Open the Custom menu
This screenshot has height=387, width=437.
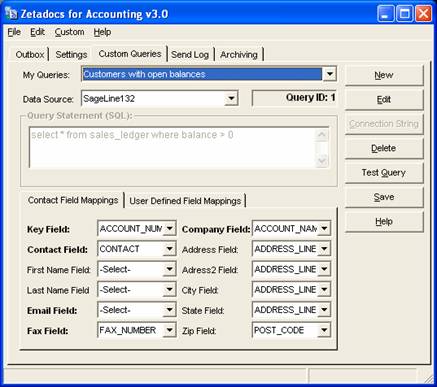pyautogui.click(x=69, y=32)
